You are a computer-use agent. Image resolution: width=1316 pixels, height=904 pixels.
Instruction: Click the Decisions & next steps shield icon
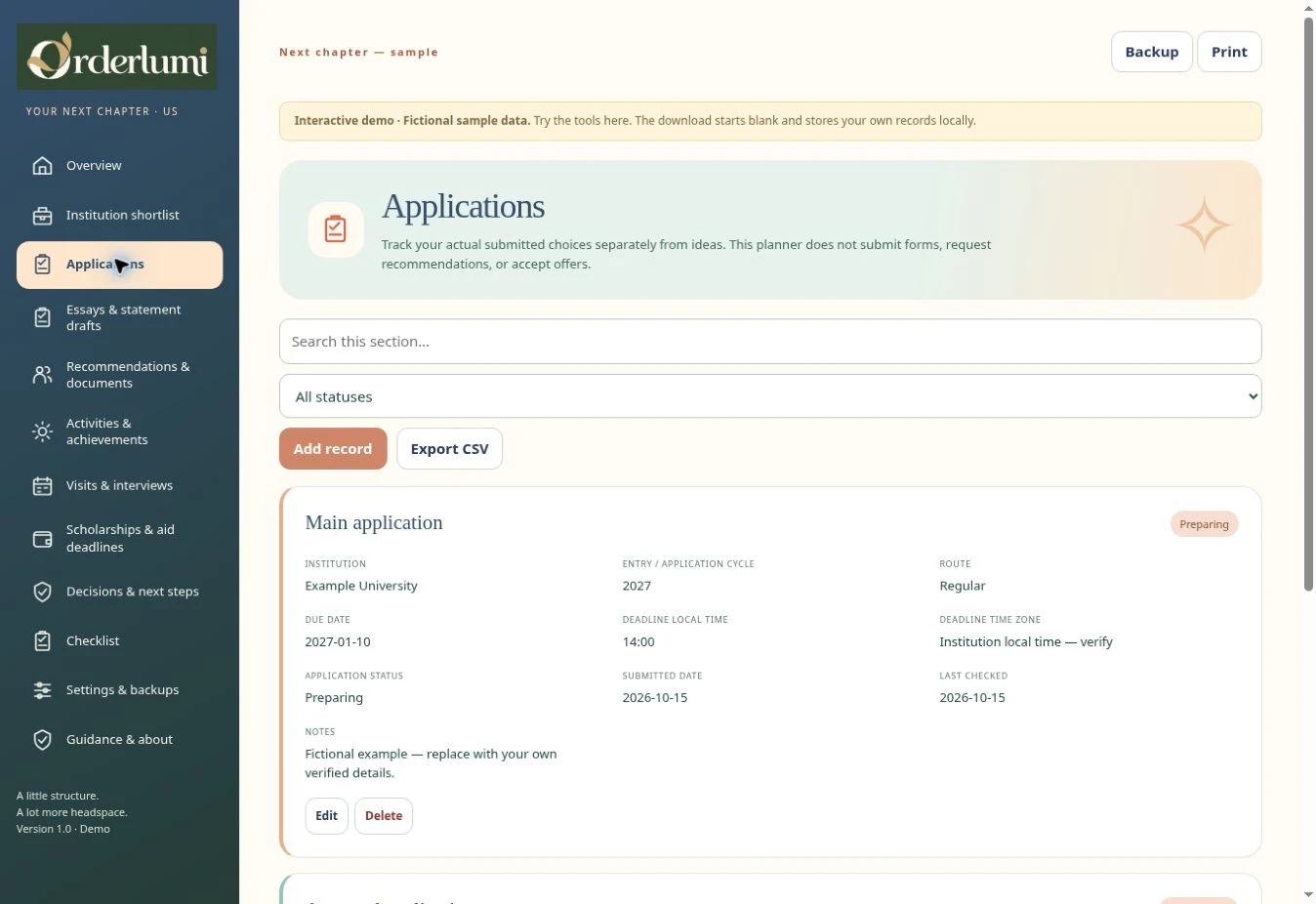click(x=42, y=592)
